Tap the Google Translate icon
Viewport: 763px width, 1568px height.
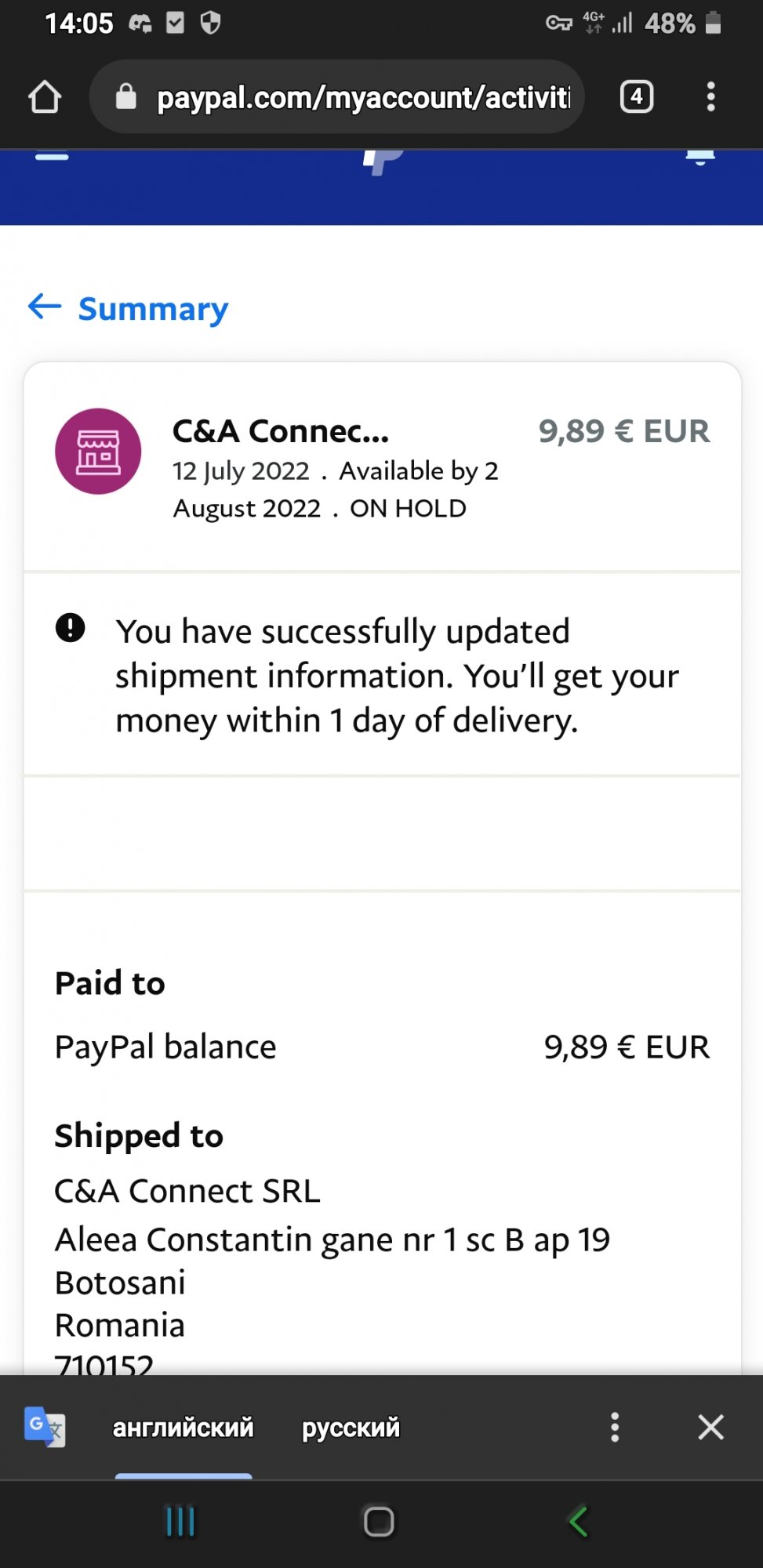[x=45, y=1427]
